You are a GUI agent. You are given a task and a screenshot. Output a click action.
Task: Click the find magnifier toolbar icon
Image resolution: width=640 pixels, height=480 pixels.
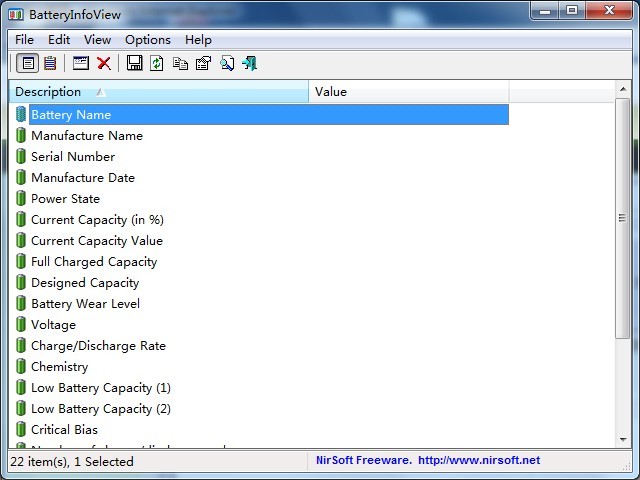(x=227, y=64)
